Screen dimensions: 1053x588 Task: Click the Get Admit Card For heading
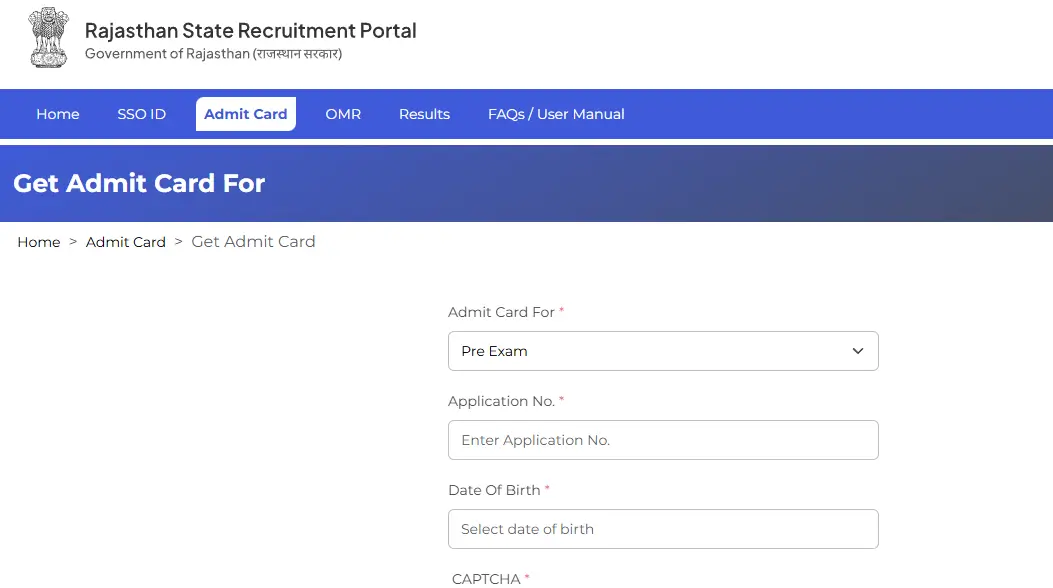(139, 183)
